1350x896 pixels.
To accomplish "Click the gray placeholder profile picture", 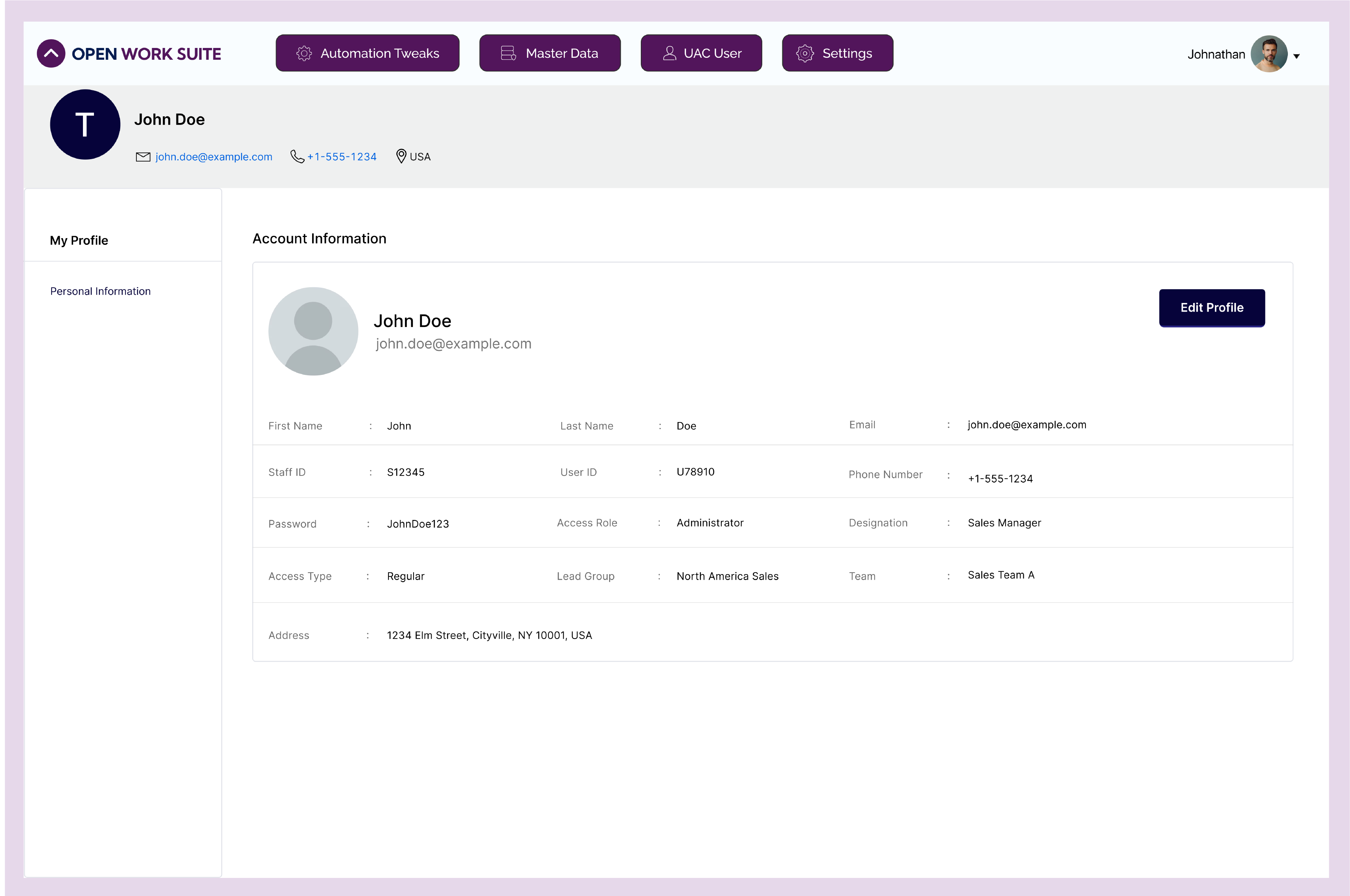I will pos(313,331).
